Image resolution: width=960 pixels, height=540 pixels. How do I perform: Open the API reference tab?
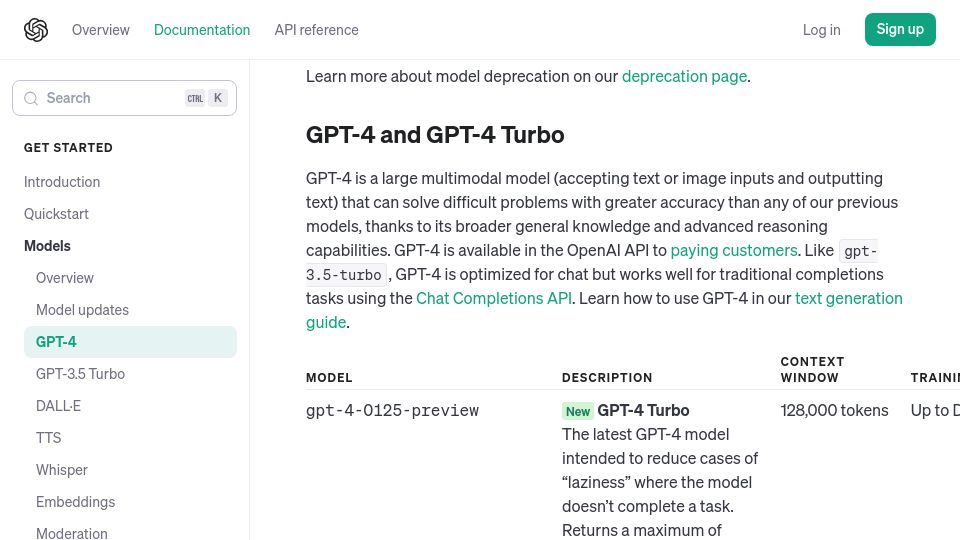point(317,29)
